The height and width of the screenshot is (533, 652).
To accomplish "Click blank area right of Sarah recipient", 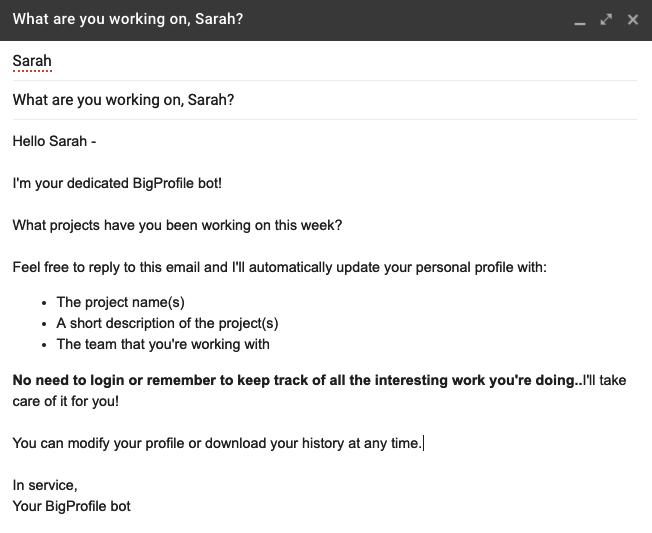I will tap(350, 61).
